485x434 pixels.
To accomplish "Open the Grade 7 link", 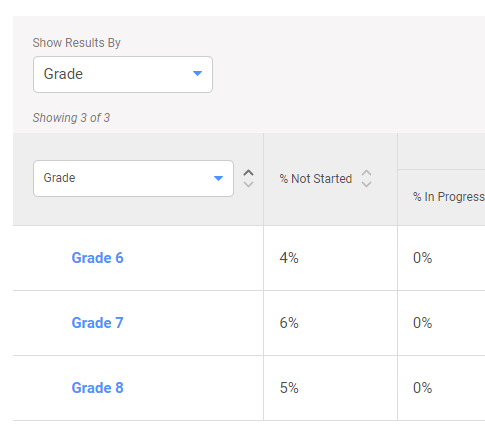I will click(x=97, y=323).
